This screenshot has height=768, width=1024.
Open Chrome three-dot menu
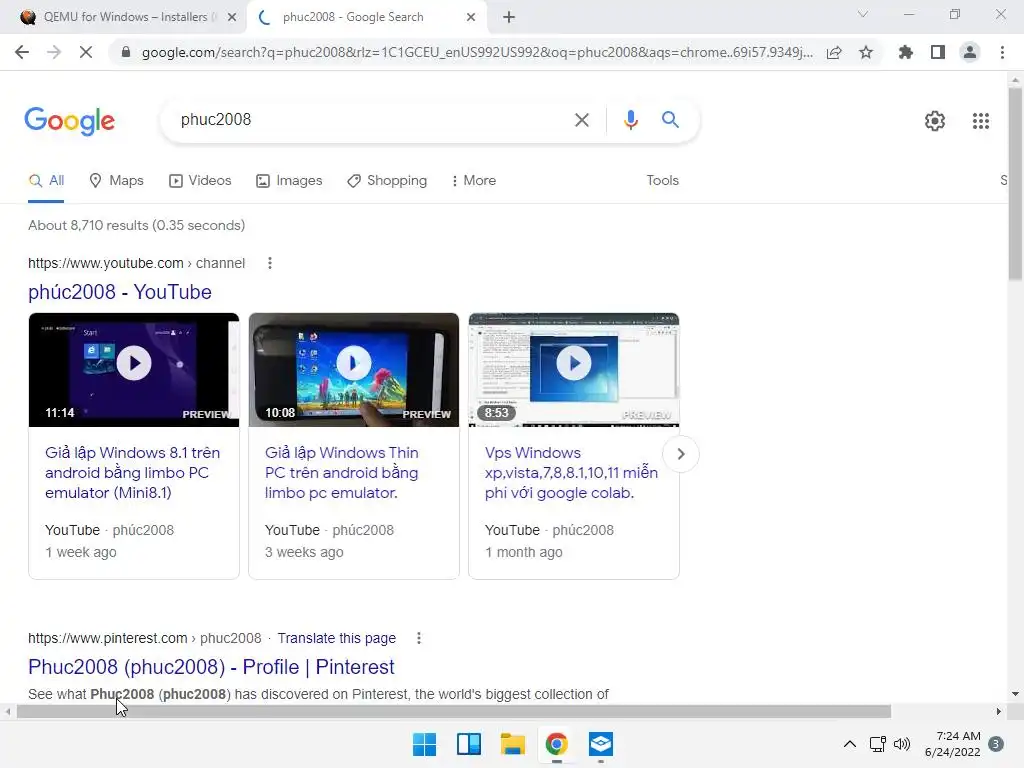pyautogui.click(x=1002, y=52)
